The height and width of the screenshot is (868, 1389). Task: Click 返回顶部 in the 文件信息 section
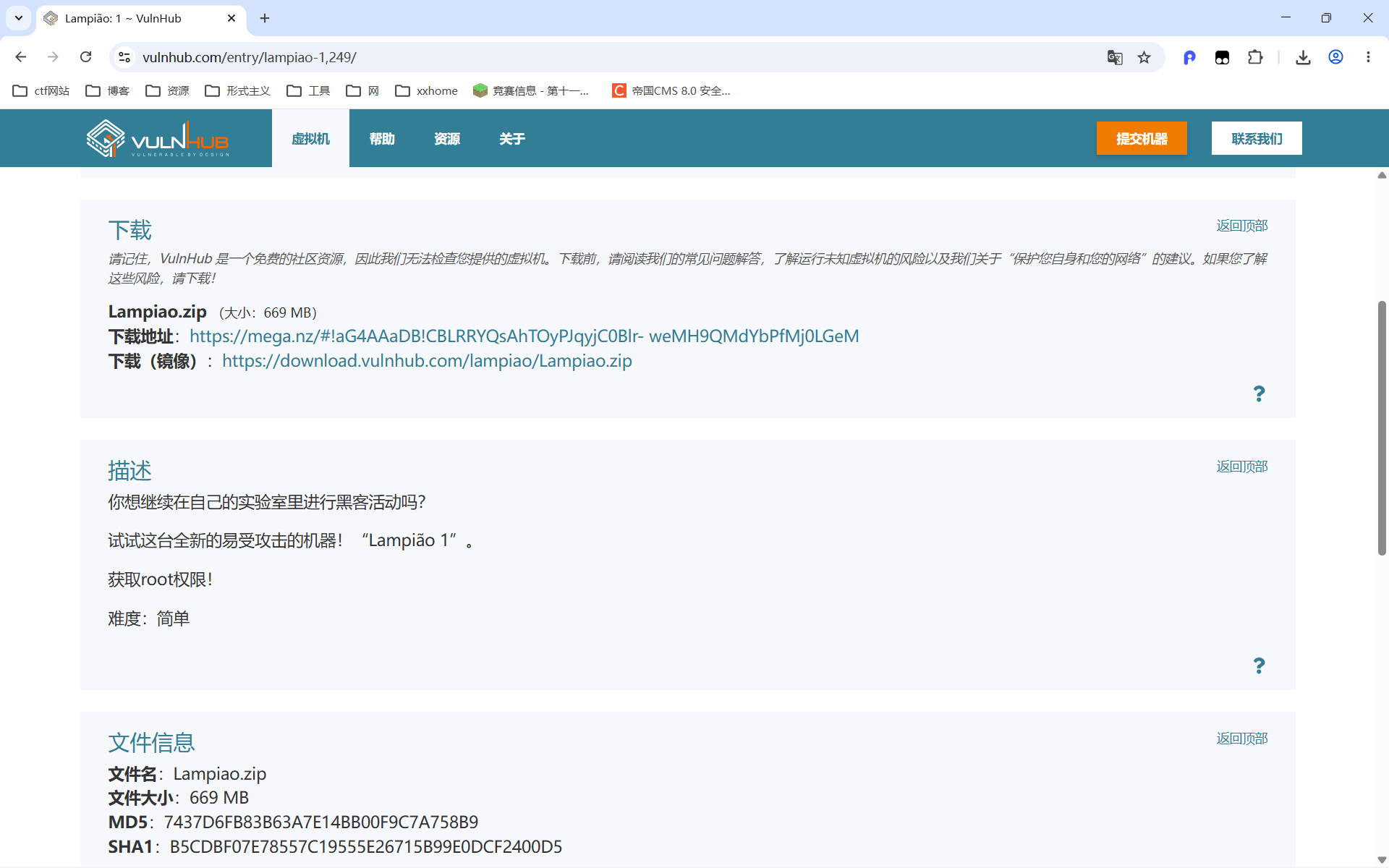1242,739
